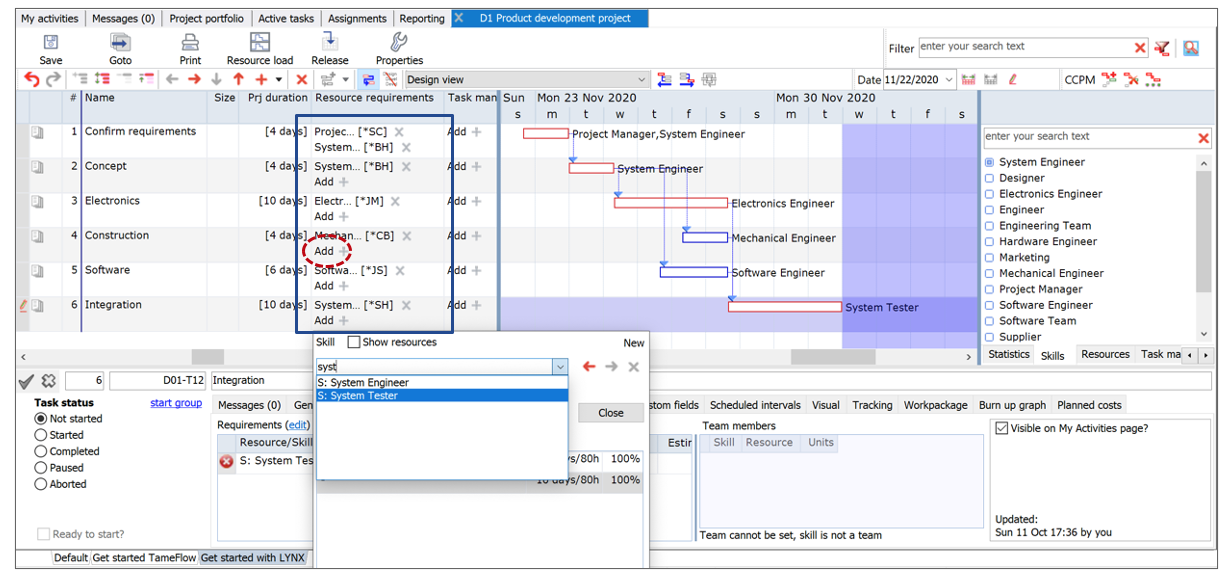Viewport: 1230px width, 578px height.
Task: Uncheck Visible on My Activities page
Action: tap(1002, 428)
